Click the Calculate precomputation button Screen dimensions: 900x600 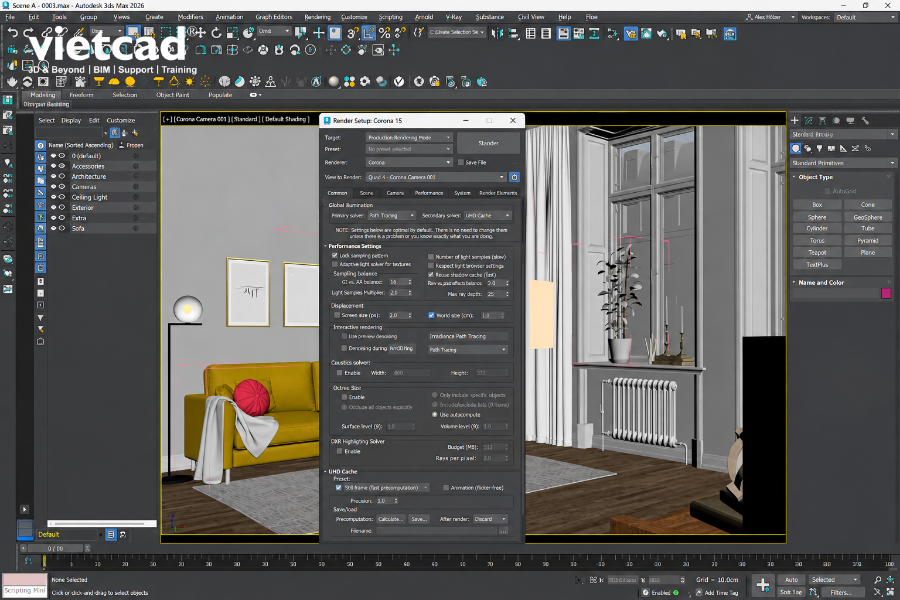tap(390, 519)
